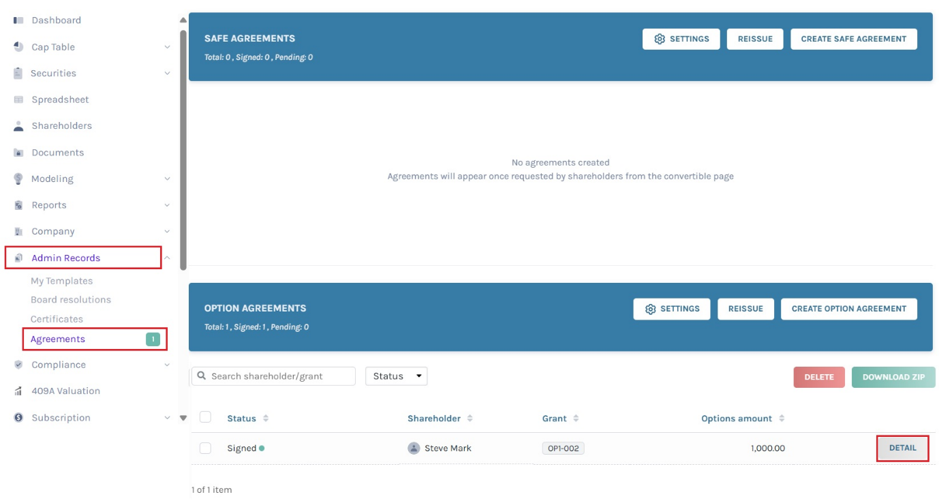Sort by Status column arrows
This screenshot has width=939, height=503.
coord(266,419)
